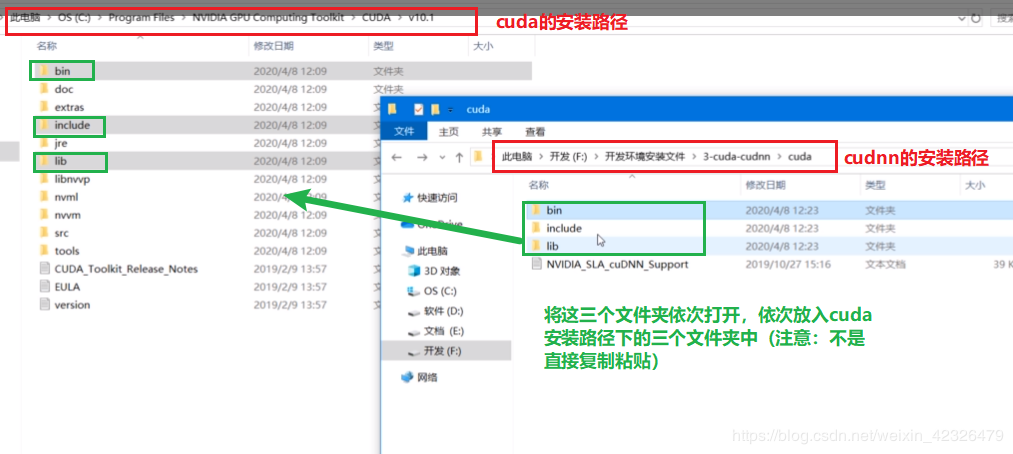
Task: Open the Quick Access Toolbar dropdown arrow in cuda window
Action: (x=450, y=110)
